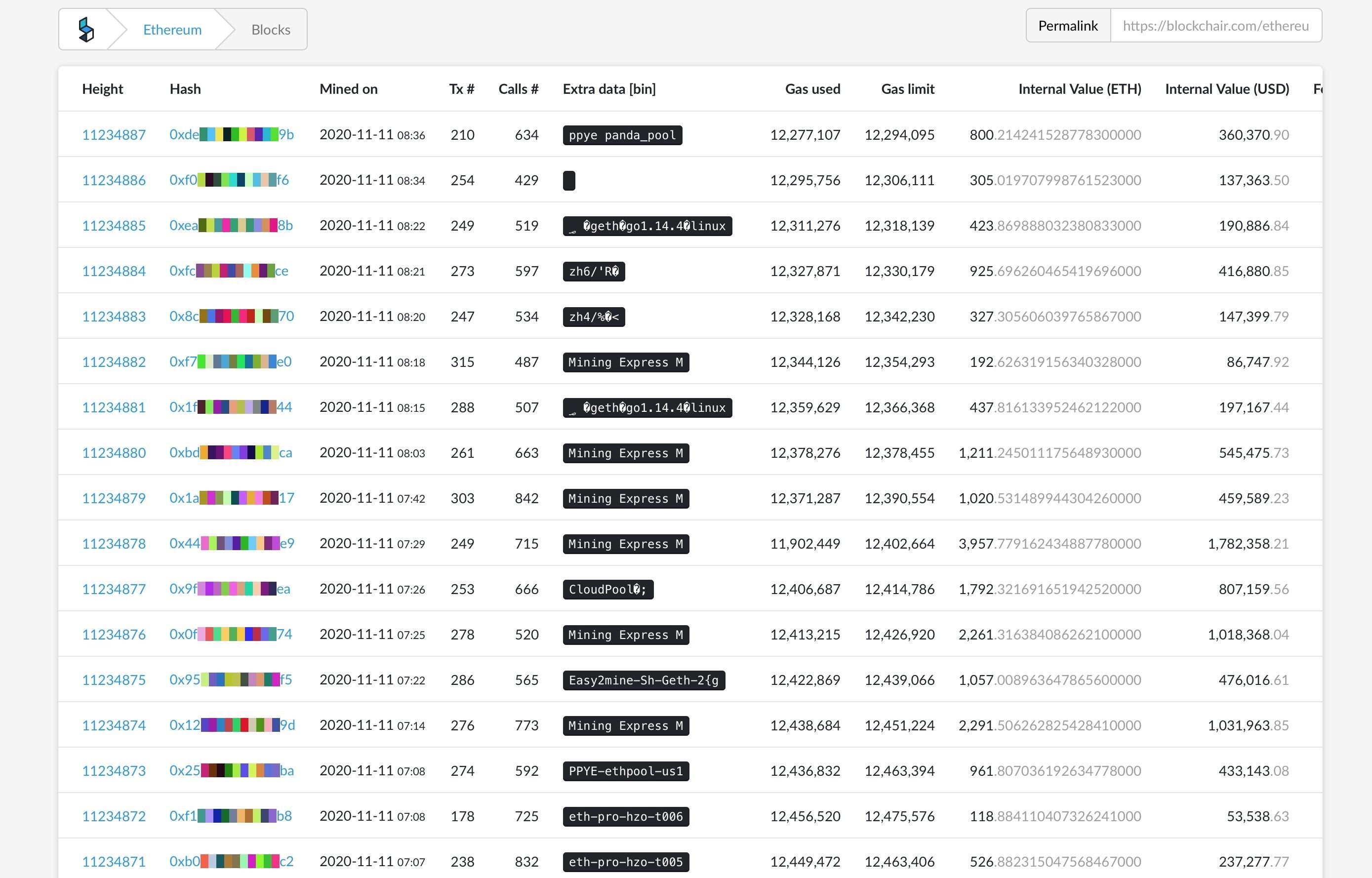
Task: Open block height 11234874
Action: pos(114,725)
